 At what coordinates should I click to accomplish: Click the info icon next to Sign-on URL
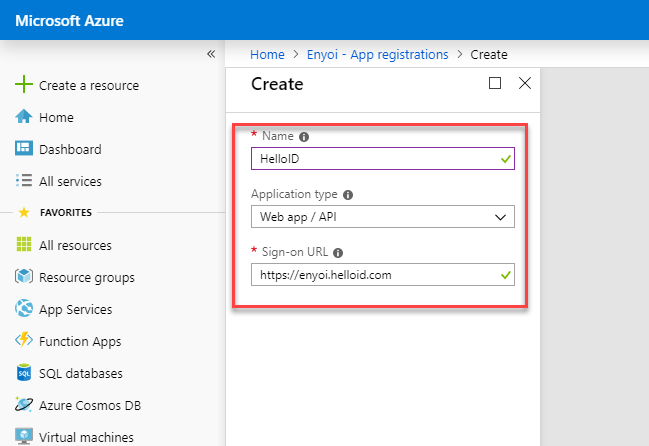tap(338, 253)
